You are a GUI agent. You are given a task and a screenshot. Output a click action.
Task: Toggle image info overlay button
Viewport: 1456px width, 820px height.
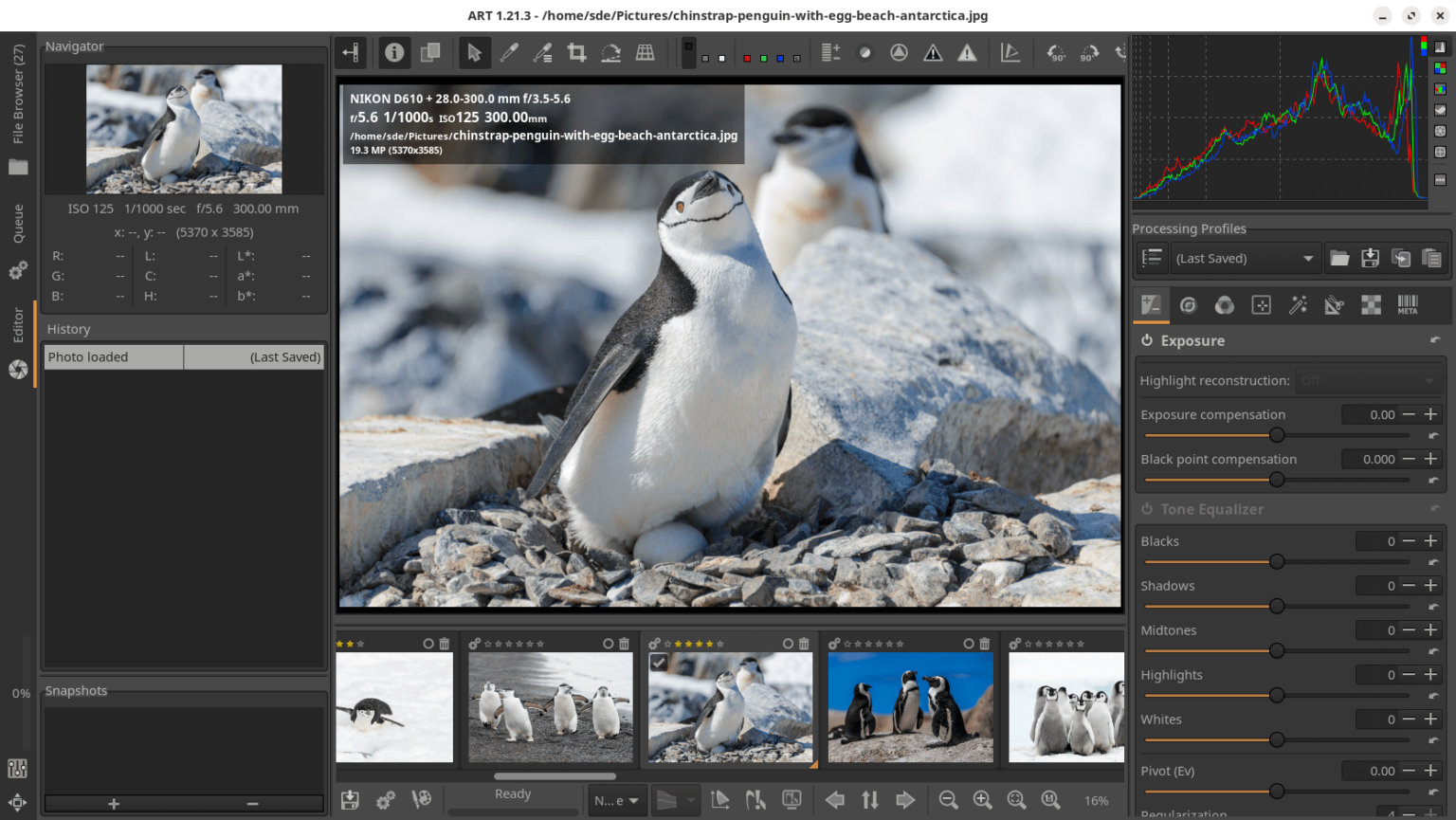pos(394,53)
